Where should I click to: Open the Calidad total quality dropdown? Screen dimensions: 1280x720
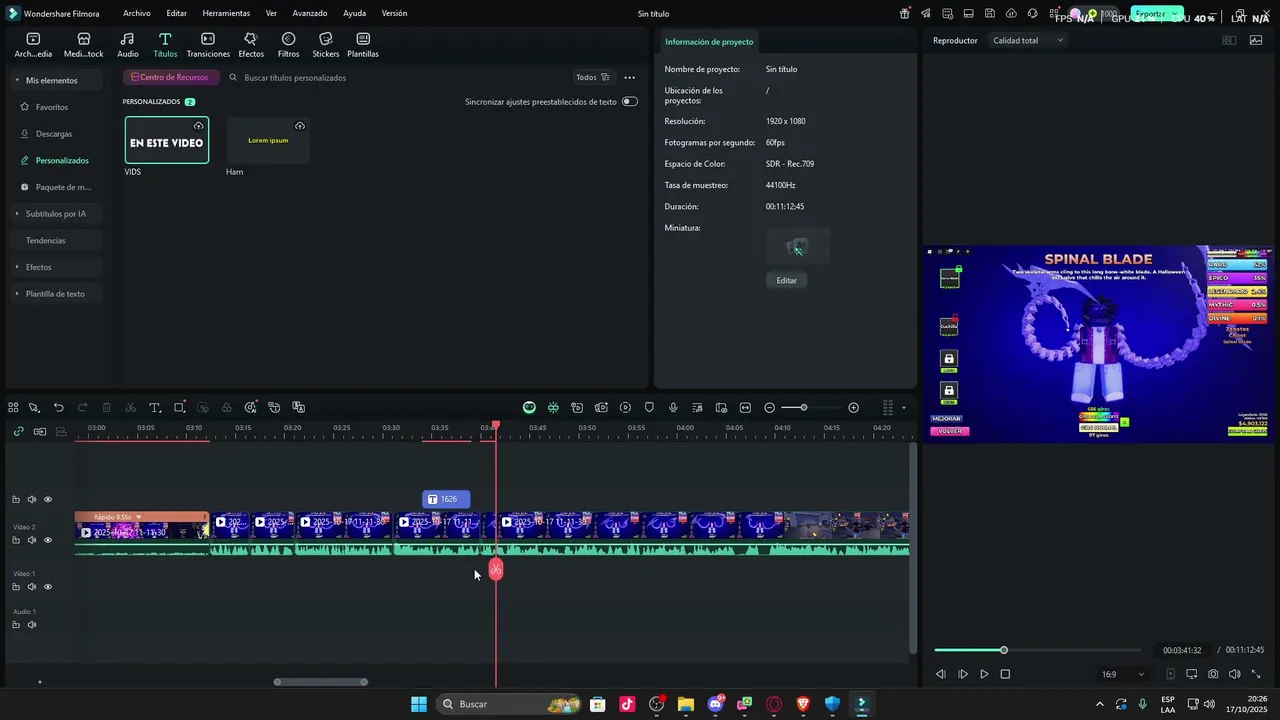click(x=1027, y=40)
